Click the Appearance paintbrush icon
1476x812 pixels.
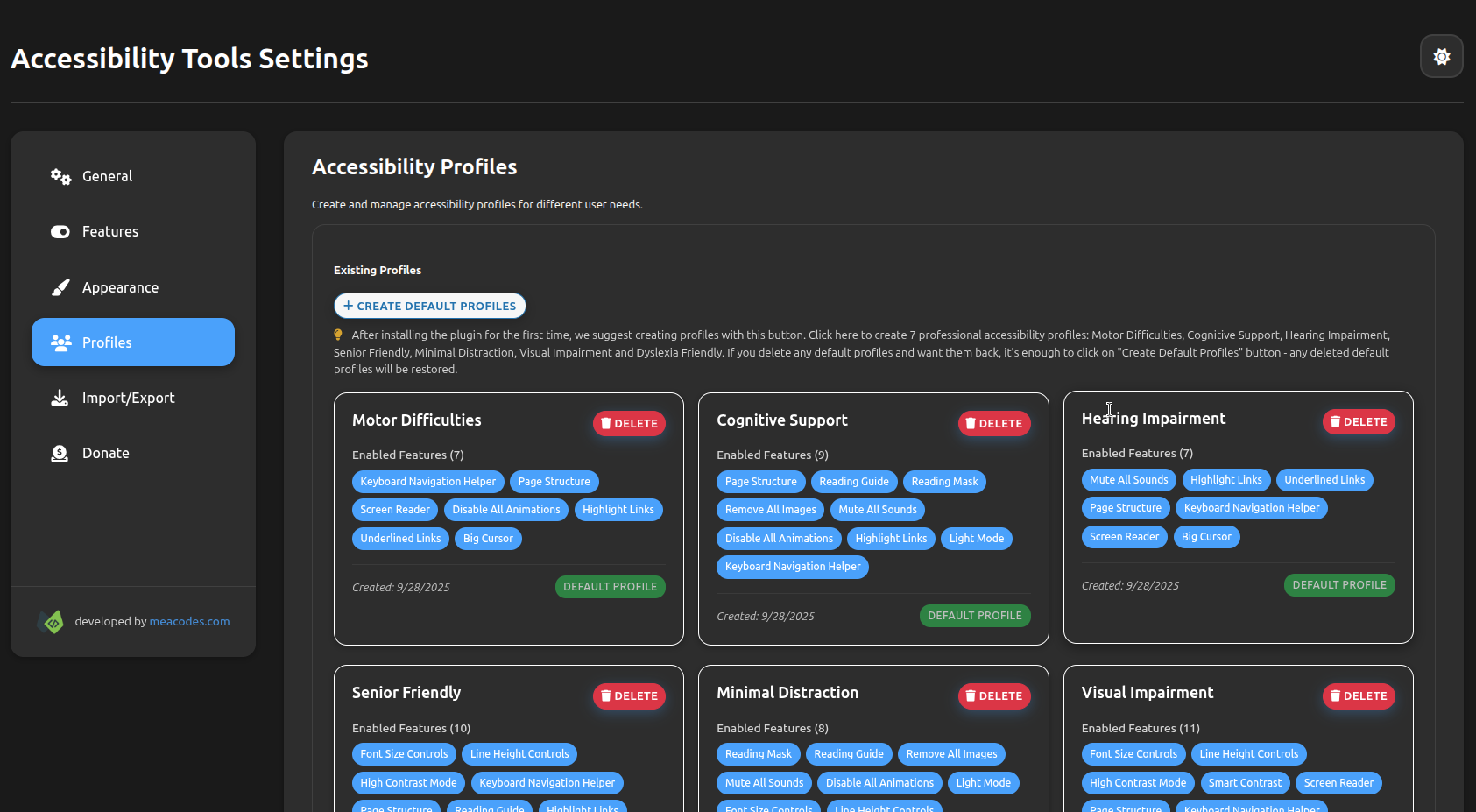pos(60,287)
